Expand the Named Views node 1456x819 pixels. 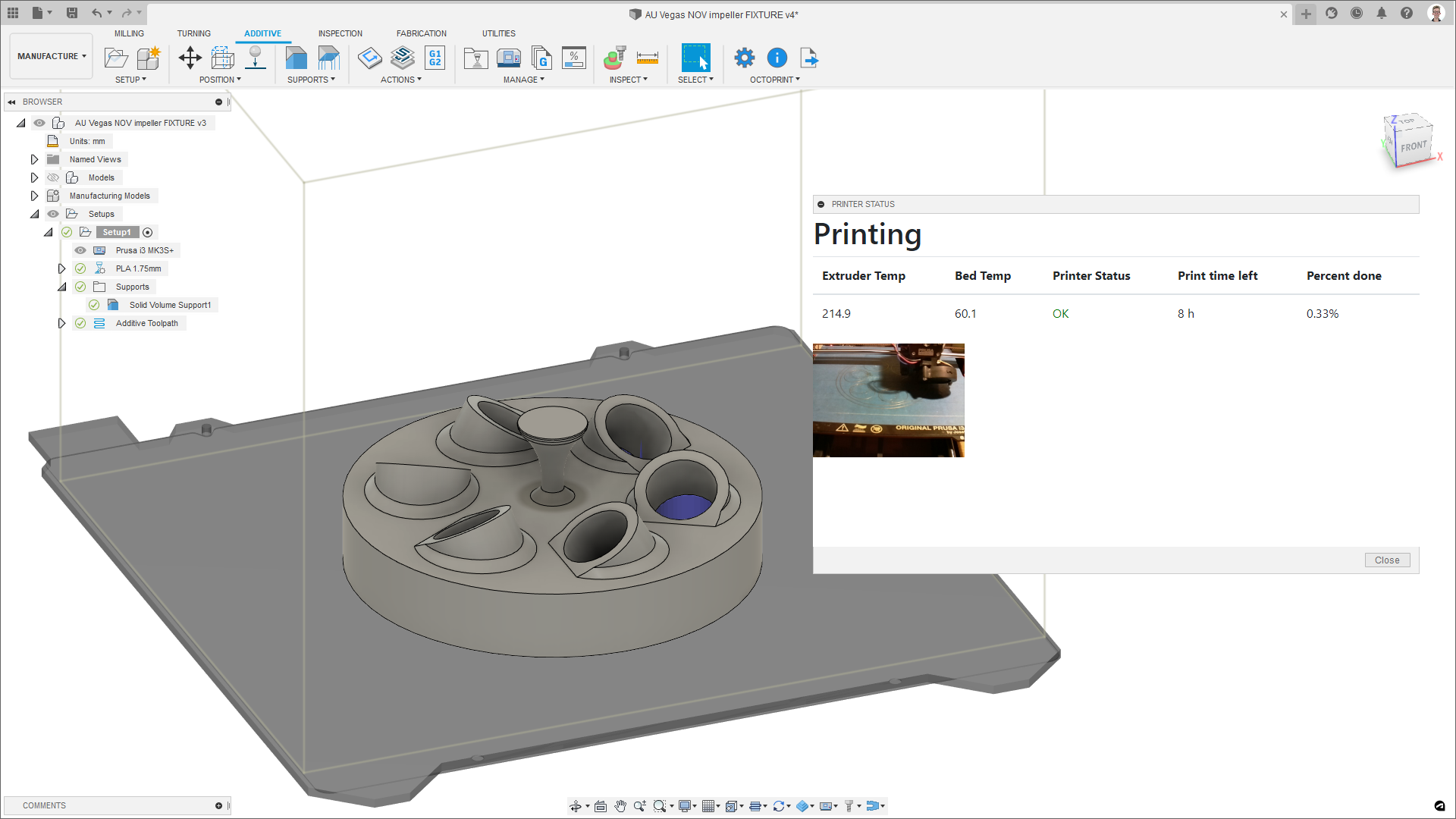coord(34,159)
